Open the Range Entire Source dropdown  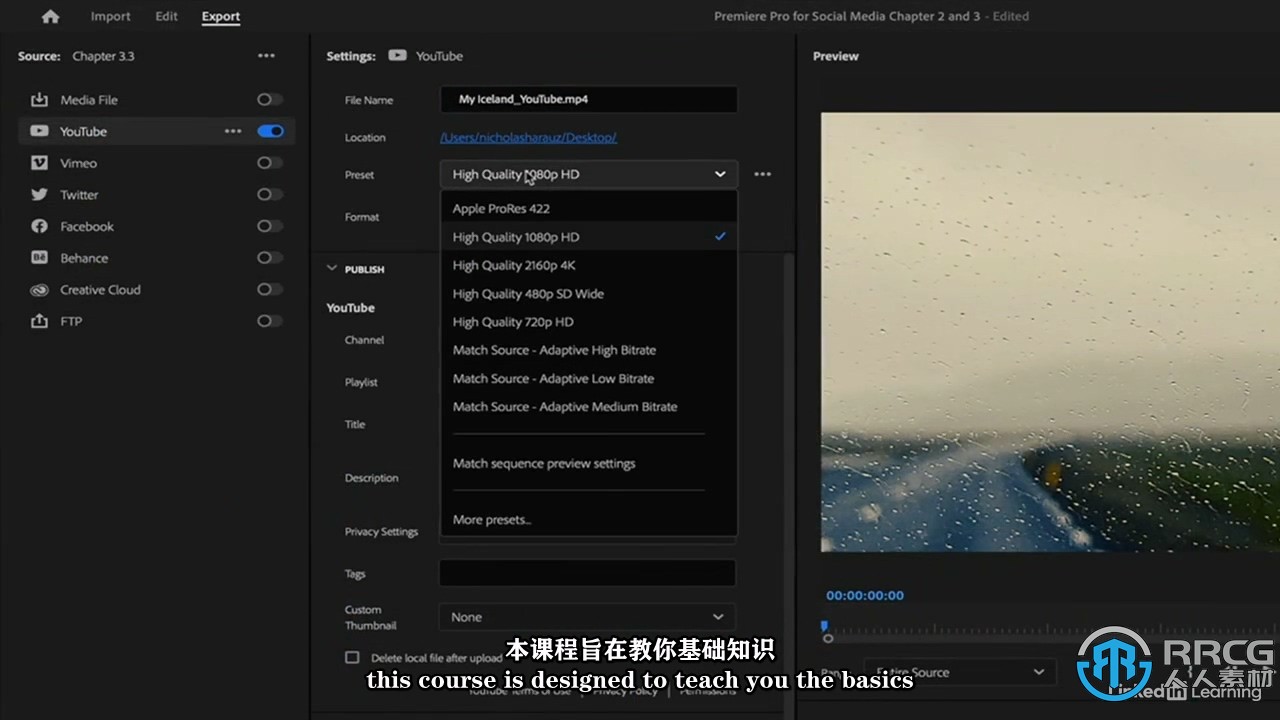pyautogui.click(x=959, y=672)
